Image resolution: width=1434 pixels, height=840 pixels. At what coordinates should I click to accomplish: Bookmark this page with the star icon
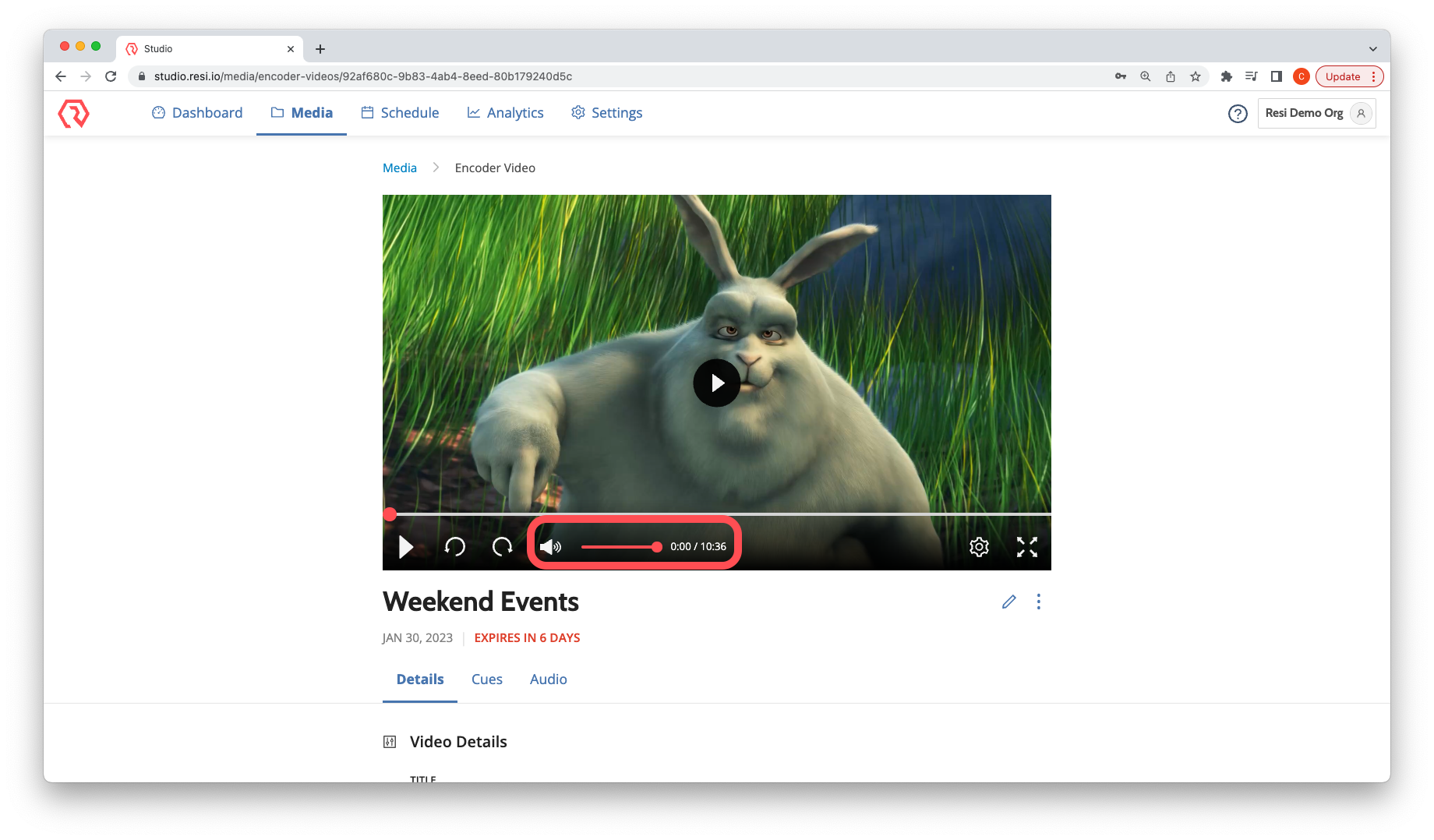1195,76
